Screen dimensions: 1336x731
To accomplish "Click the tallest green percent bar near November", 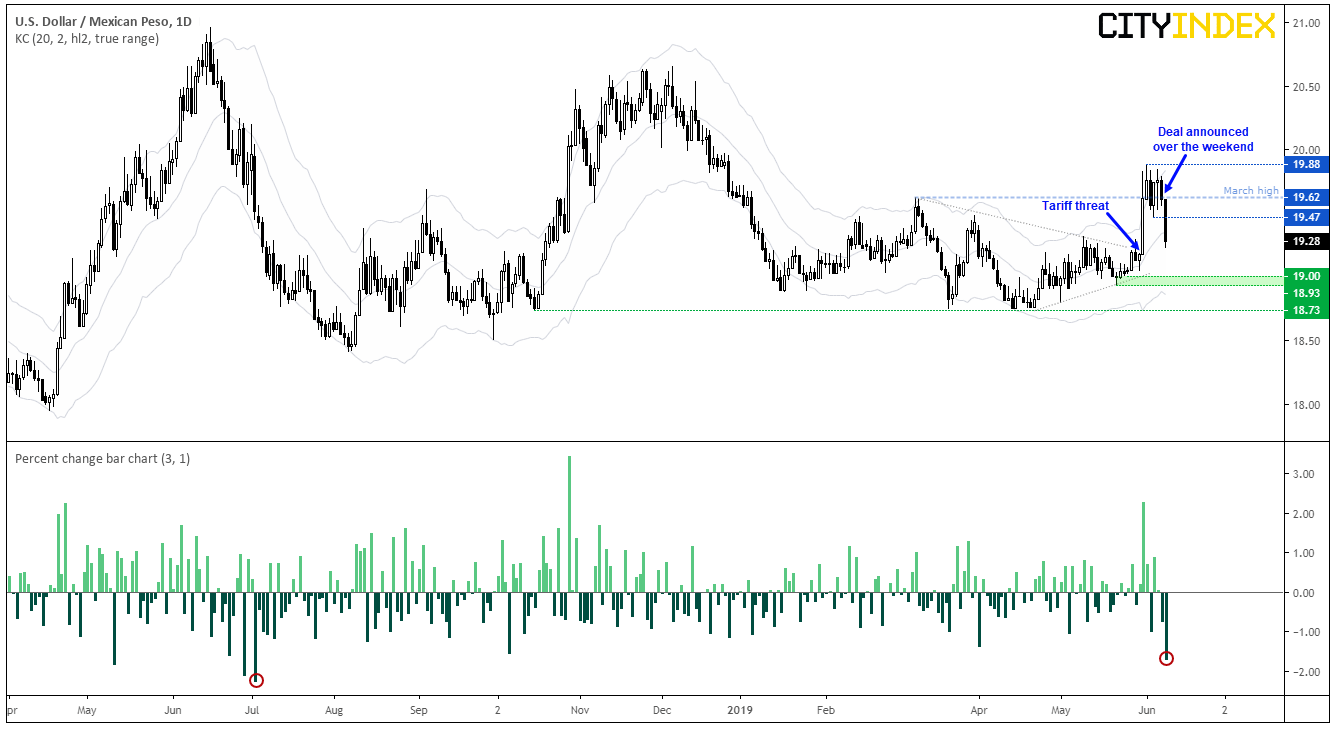I will pyautogui.click(x=569, y=524).
